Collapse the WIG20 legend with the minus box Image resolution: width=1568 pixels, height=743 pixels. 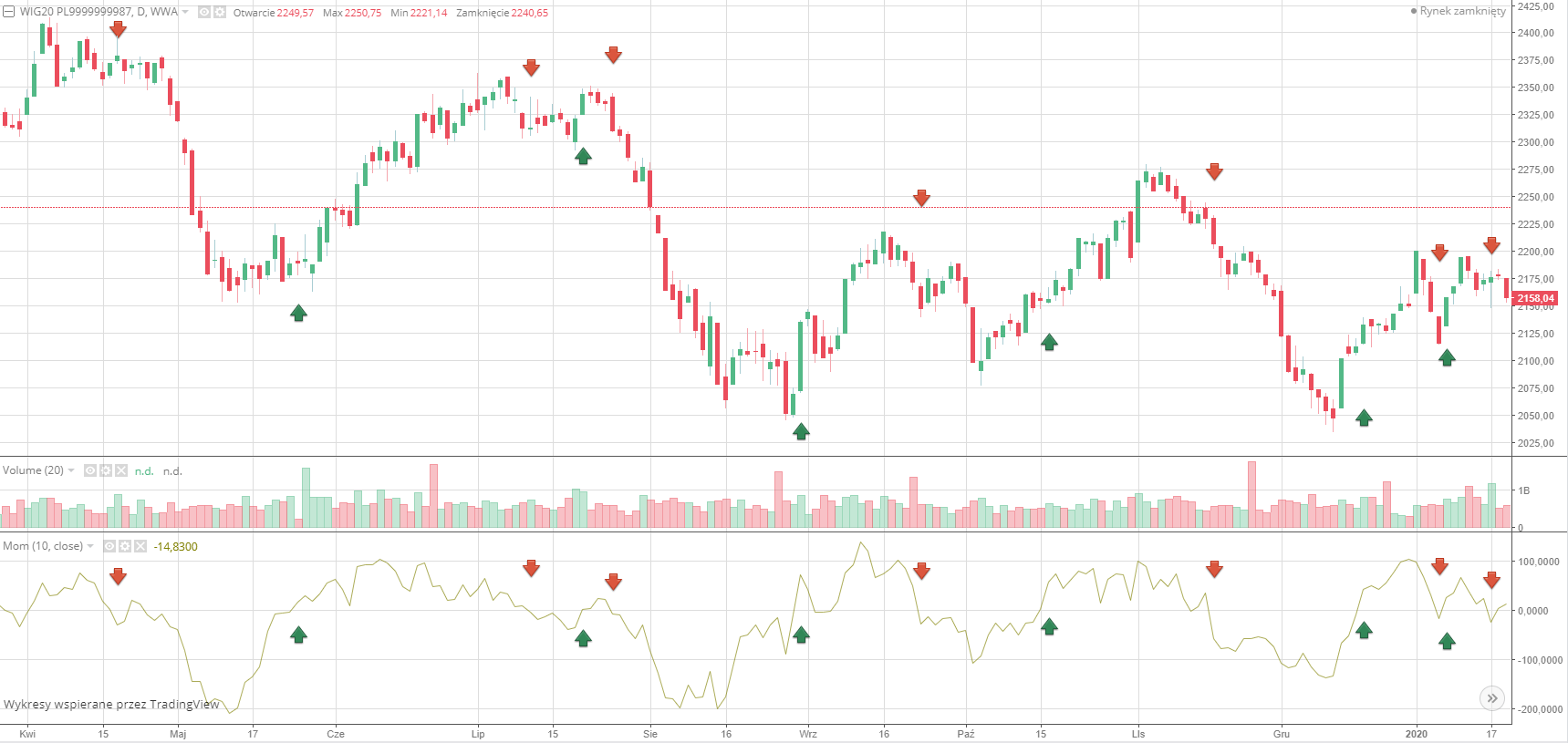click(8, 13)
